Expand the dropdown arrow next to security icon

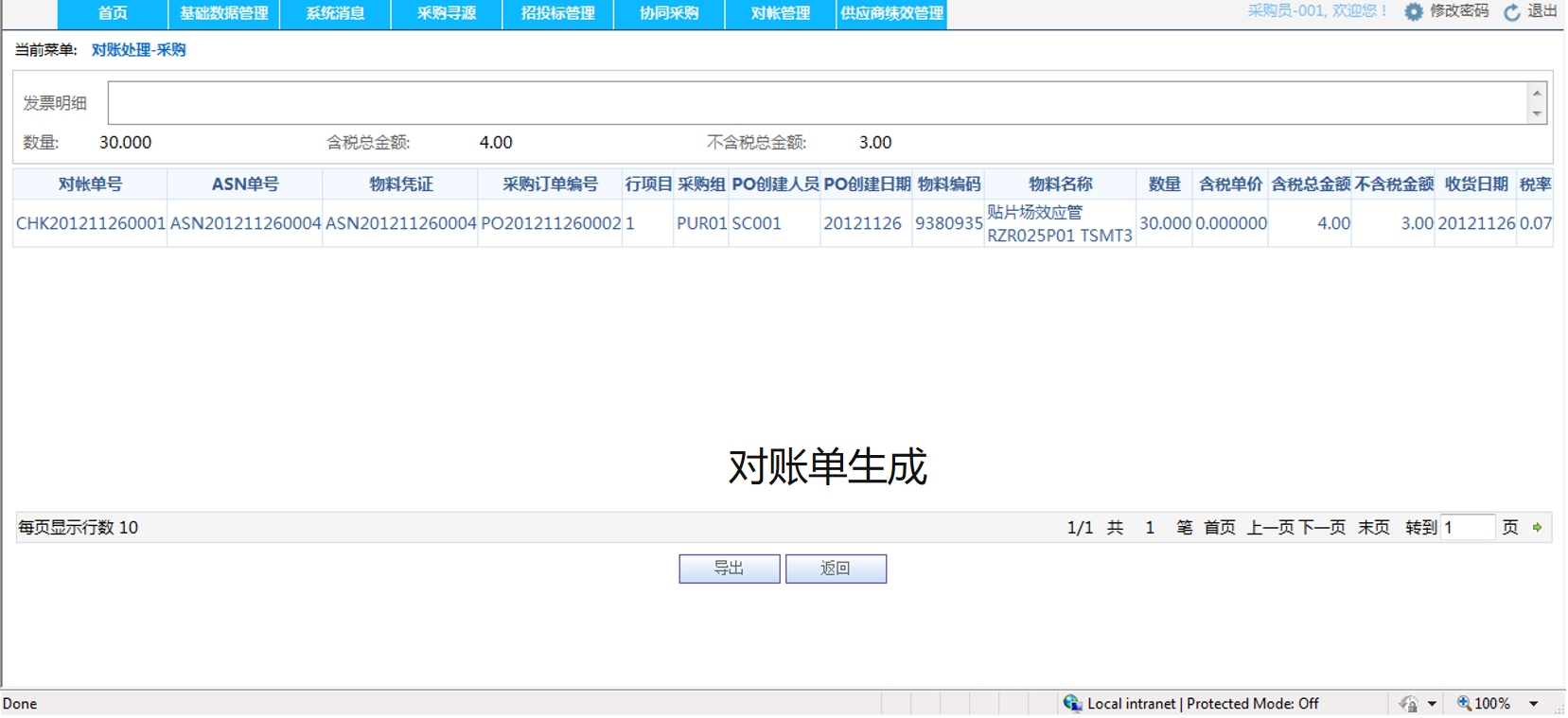1432,703
